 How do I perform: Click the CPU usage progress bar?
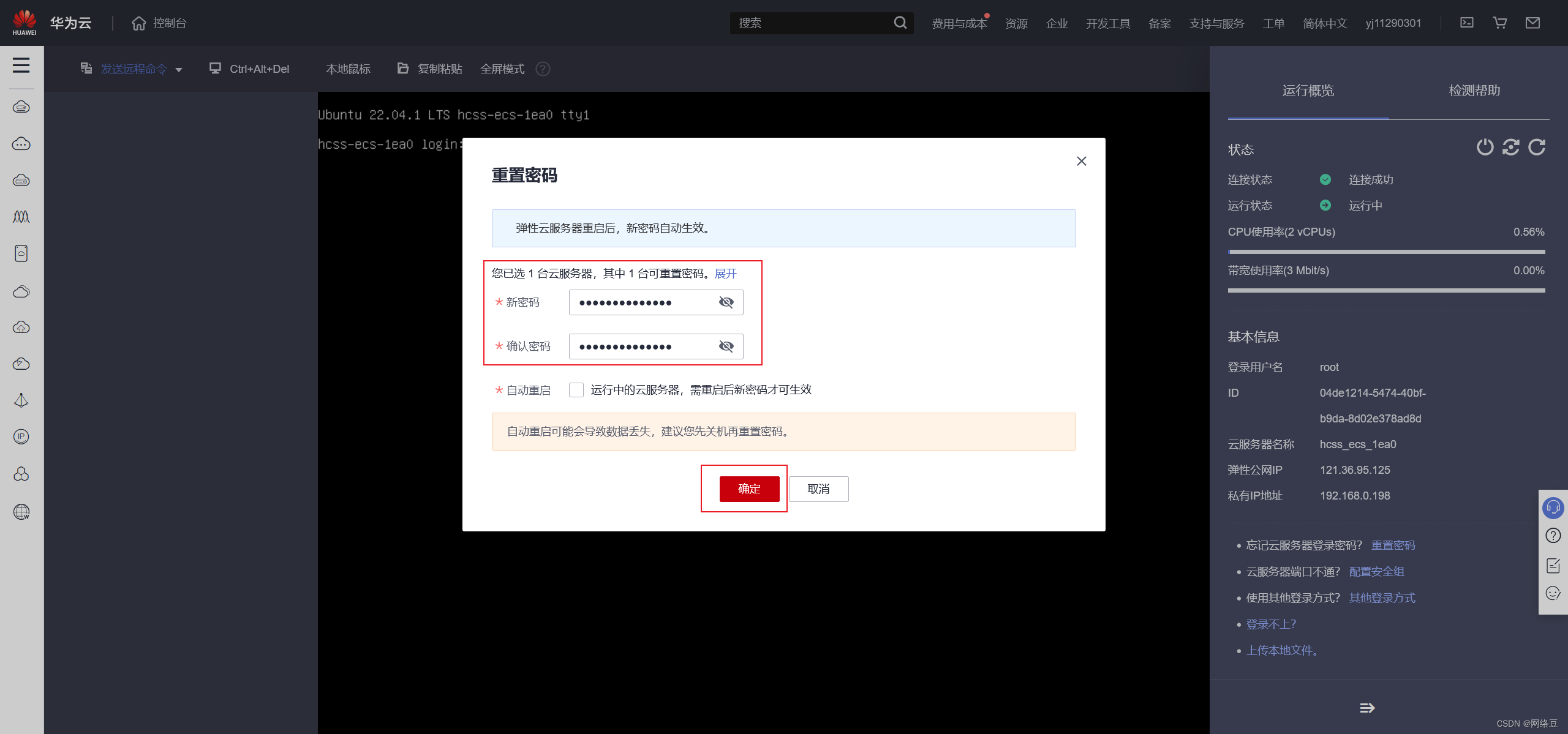(x=1385, y=252)
